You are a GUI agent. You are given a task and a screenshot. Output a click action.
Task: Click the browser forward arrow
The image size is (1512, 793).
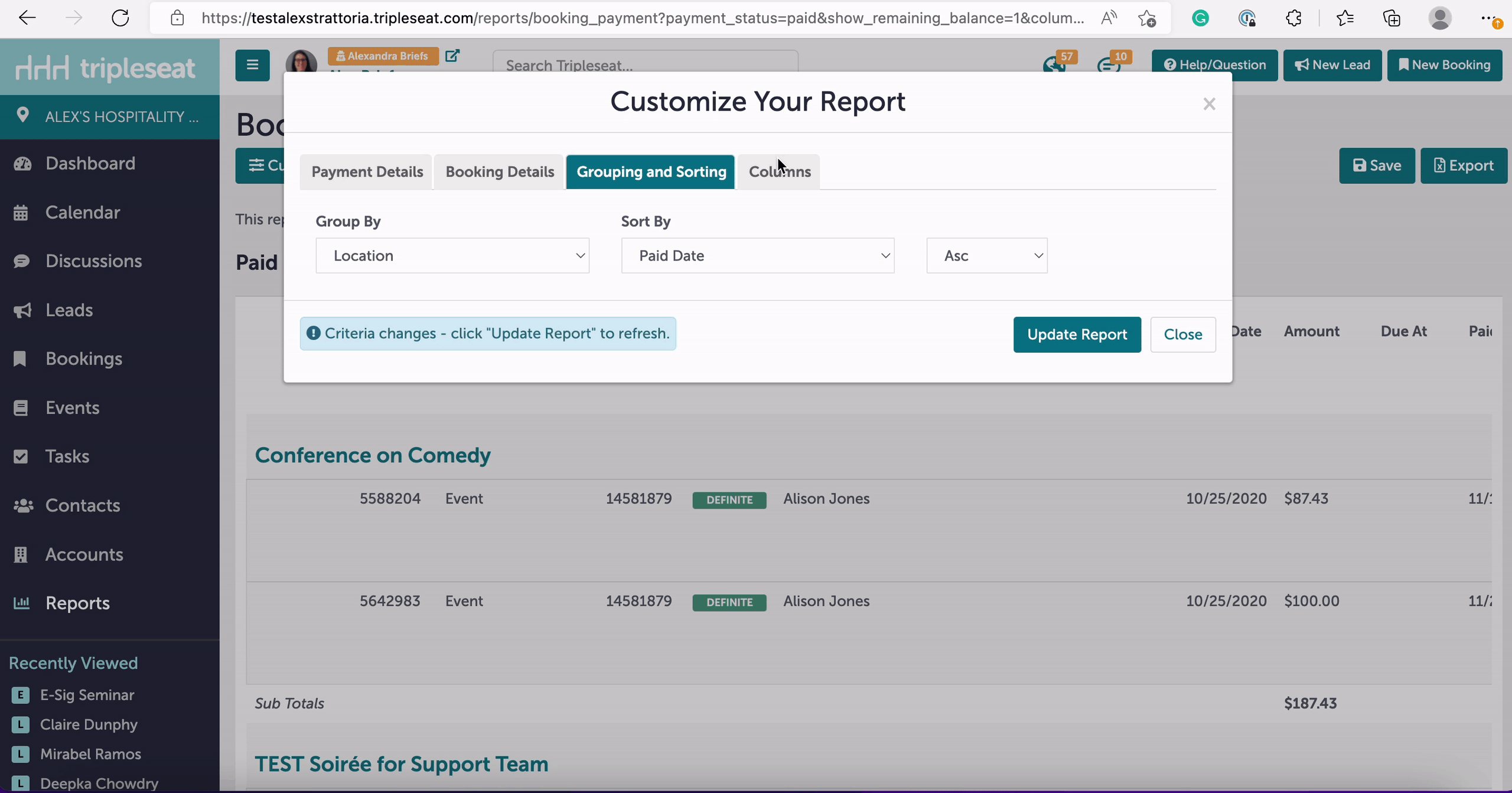74,18
